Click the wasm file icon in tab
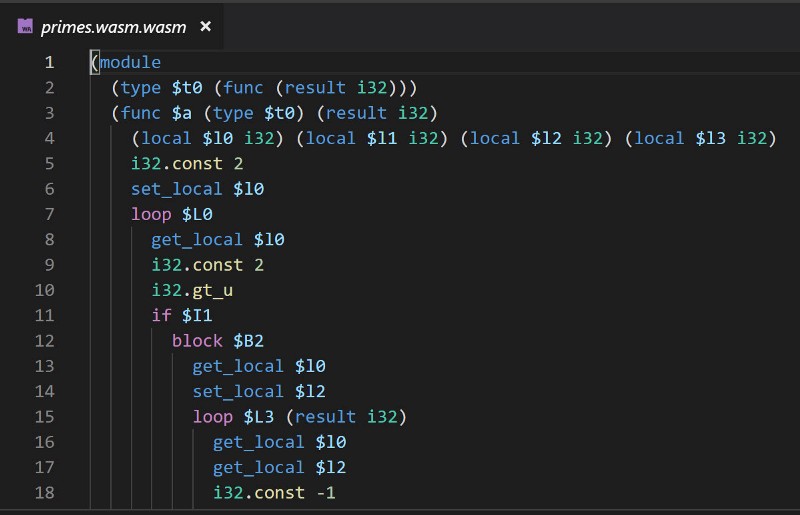 click(x=25, y=26)
